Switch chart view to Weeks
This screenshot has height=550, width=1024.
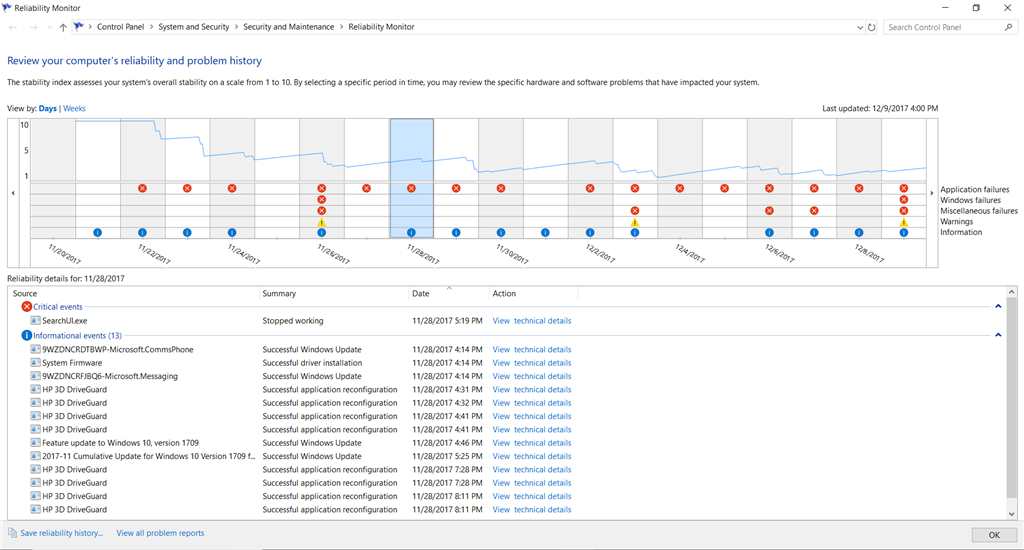pos(74,108)
